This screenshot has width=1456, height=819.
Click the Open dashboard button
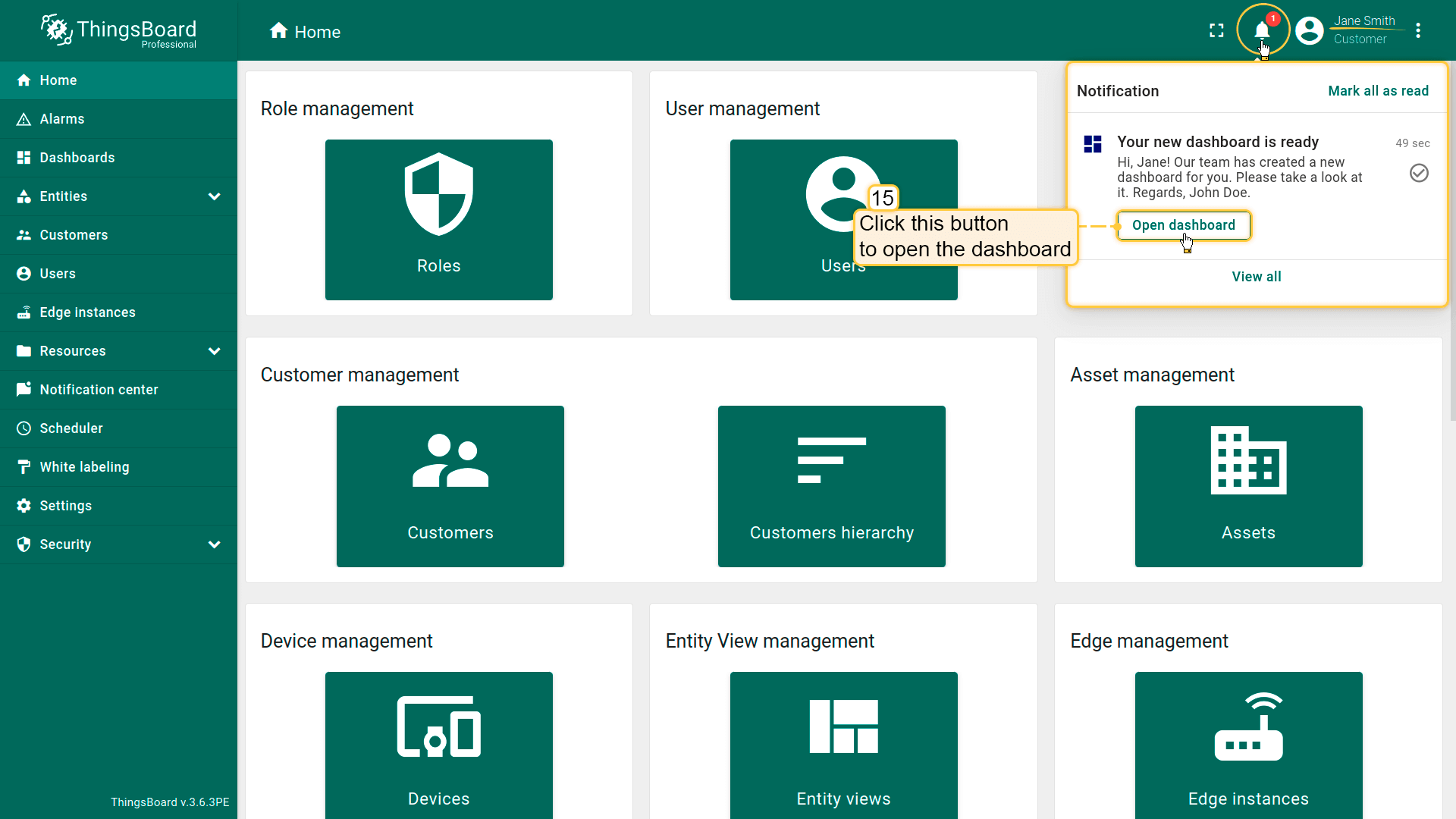click(x=1183, y=225)
